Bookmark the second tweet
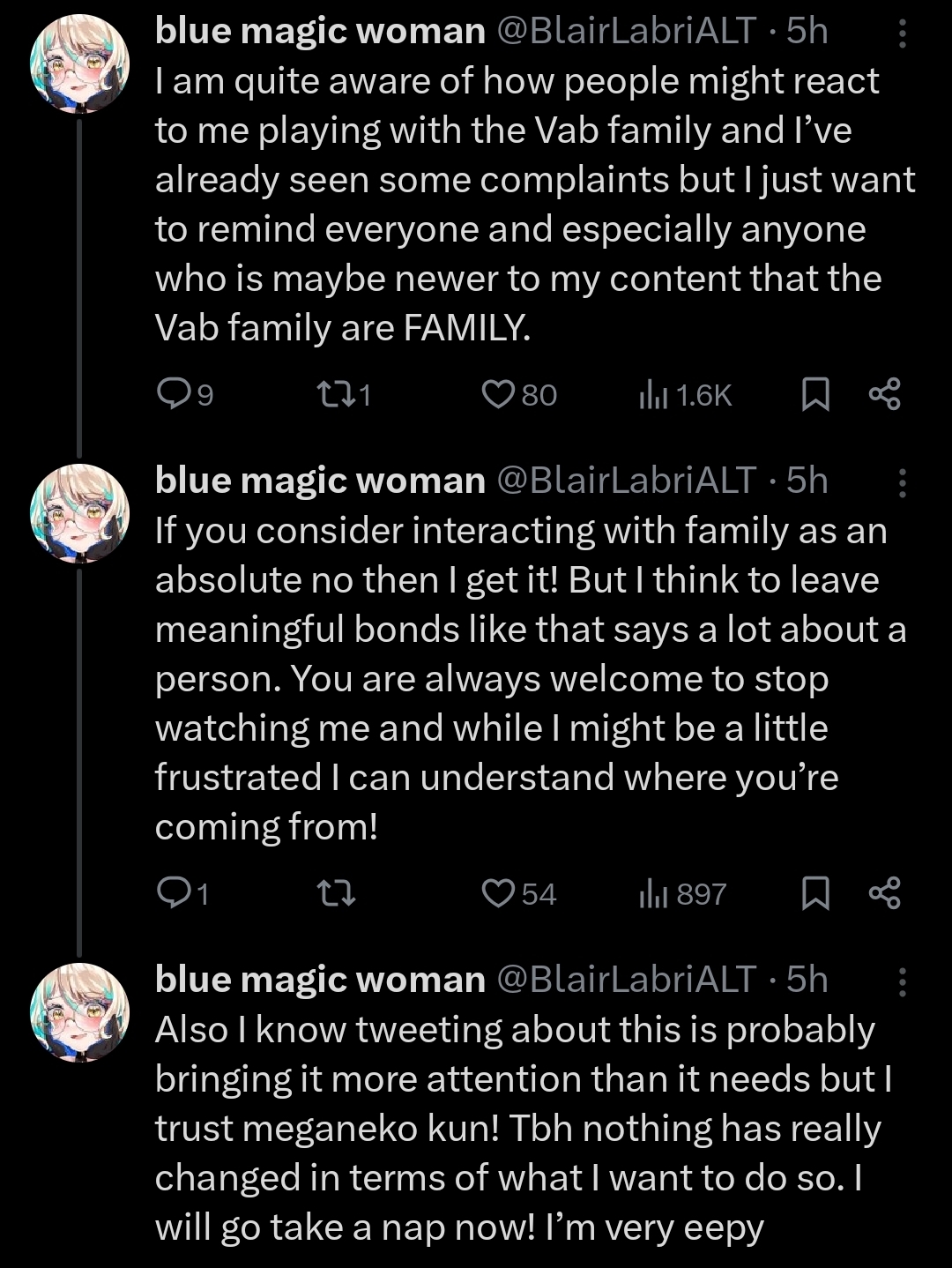This screenshot has height=1268, width=952. pyautogui.click(x=815, y=893)
